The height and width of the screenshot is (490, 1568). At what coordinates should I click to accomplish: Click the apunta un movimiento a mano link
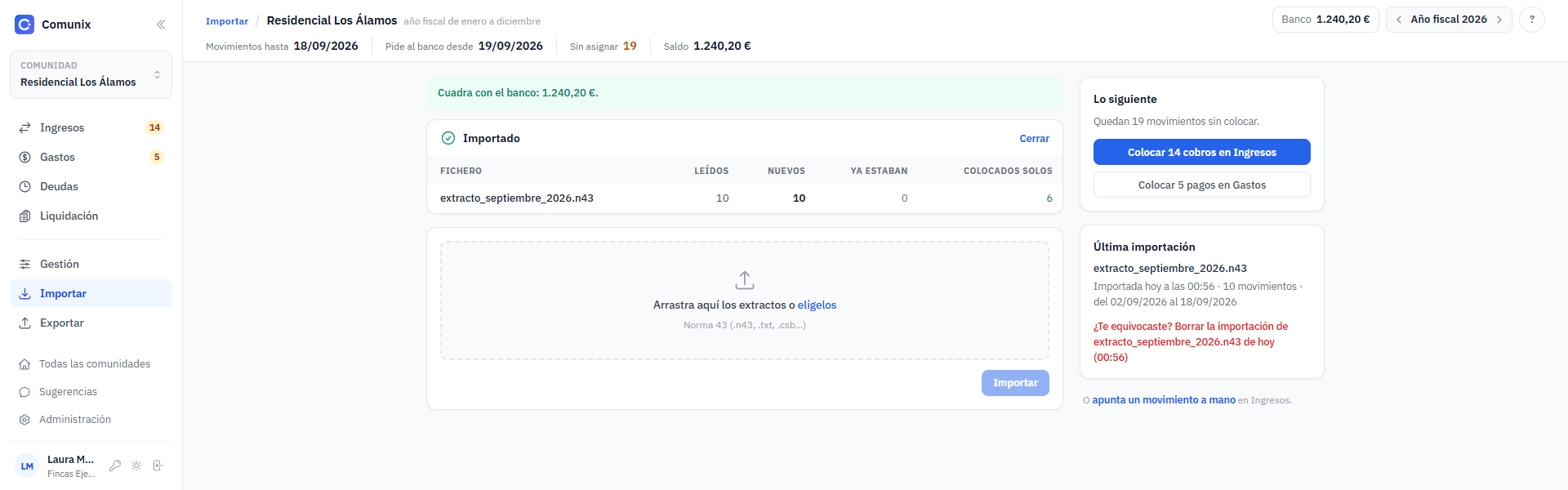pyautogui.click(x=1164, y=400)
